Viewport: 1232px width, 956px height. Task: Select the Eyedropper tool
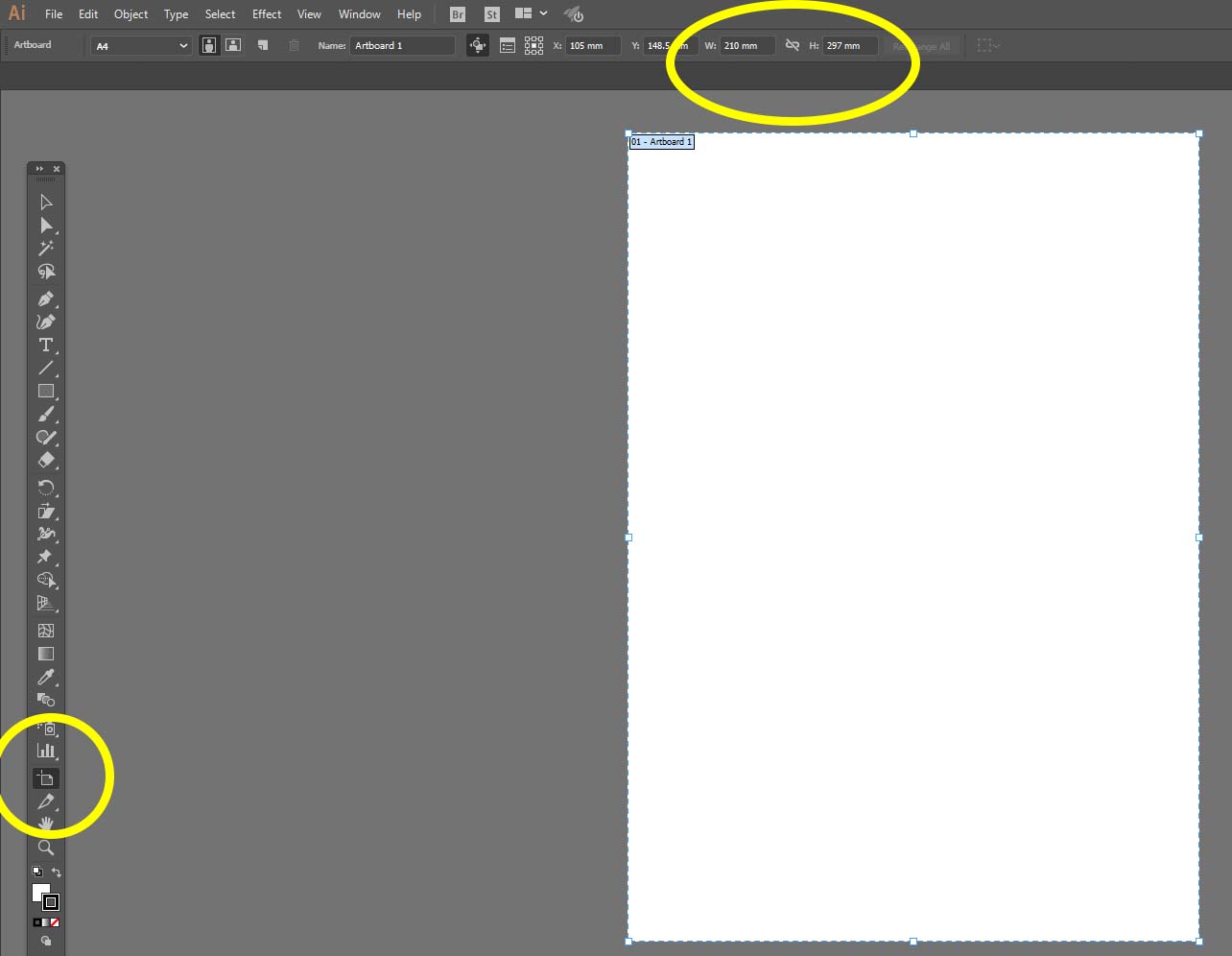coord(45,678)
